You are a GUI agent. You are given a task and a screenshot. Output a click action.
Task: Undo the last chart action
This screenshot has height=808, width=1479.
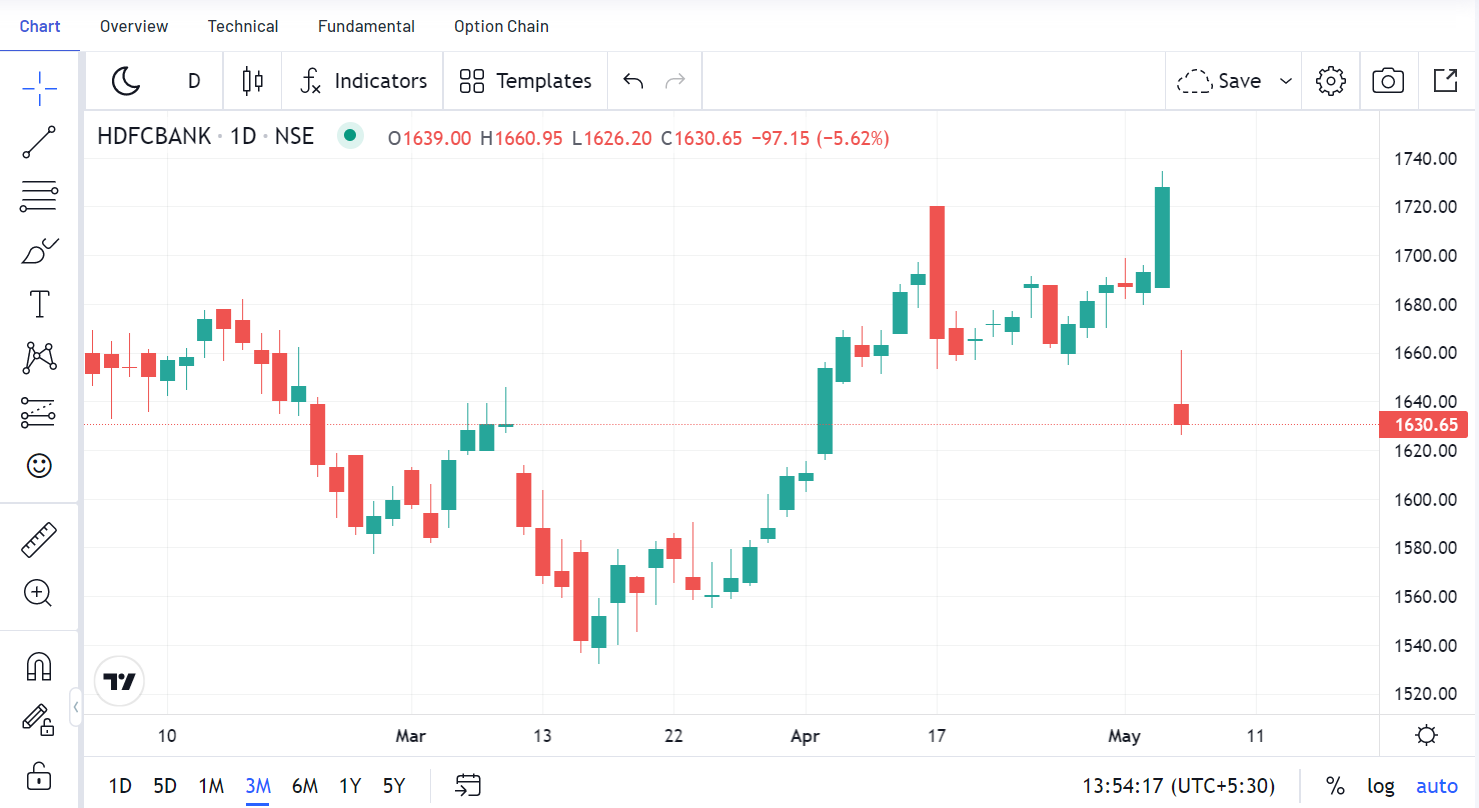point(633,81)
